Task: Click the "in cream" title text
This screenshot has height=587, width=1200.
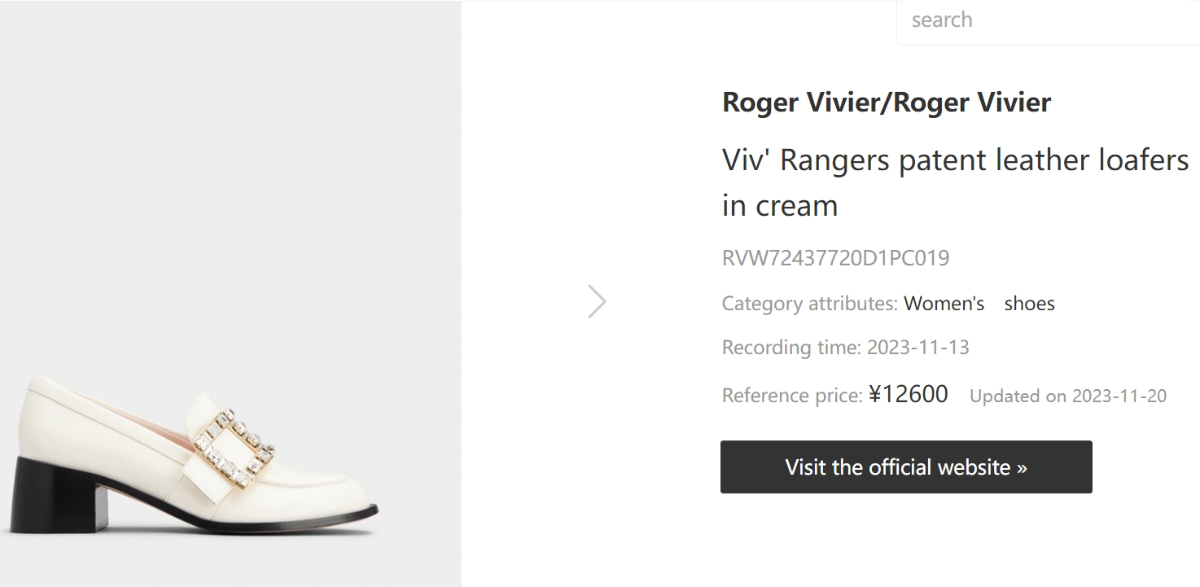Action: (780, 206)
